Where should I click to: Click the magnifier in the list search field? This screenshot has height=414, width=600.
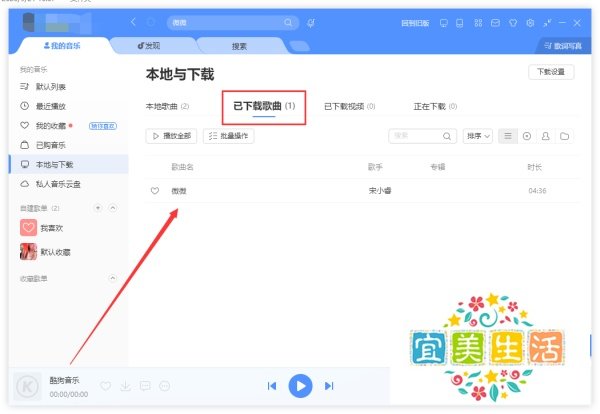(x=447, y=136)
